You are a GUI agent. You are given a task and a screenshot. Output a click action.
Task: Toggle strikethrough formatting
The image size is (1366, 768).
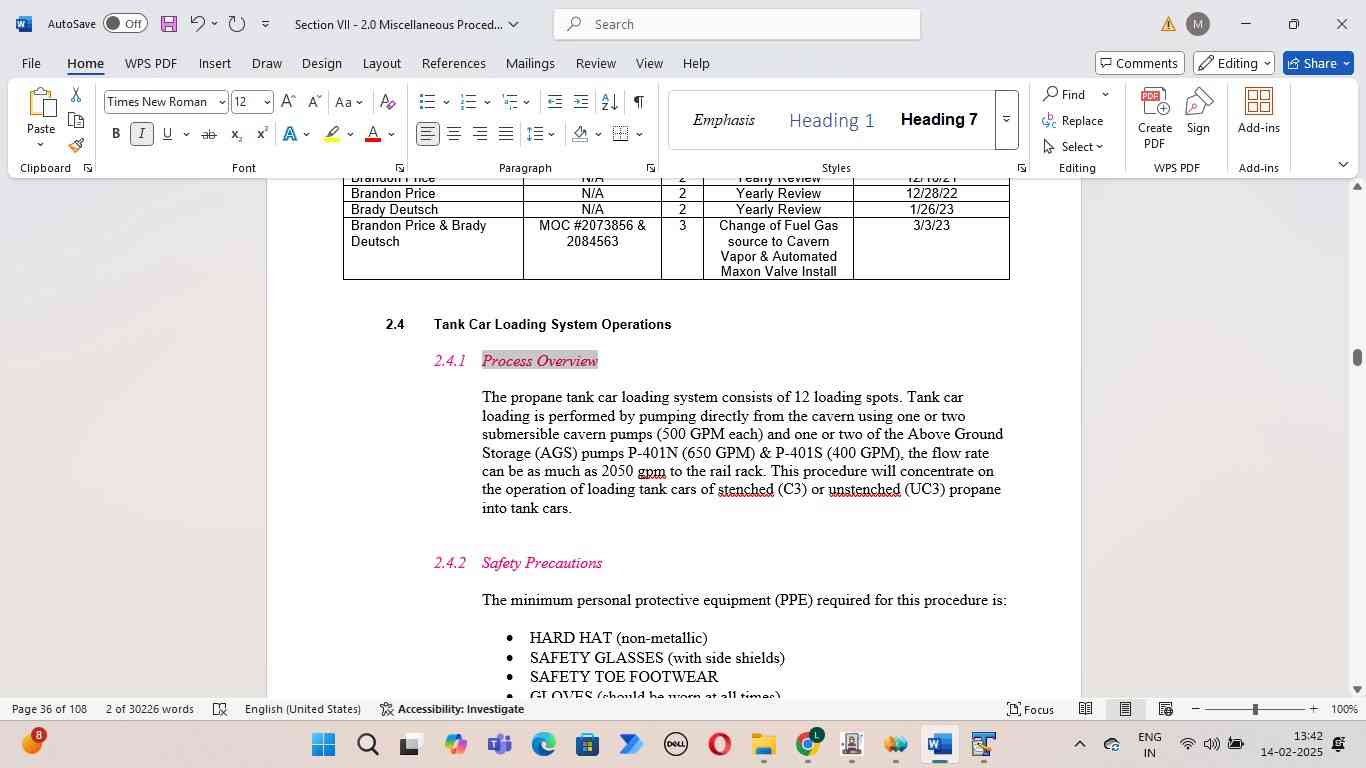[x=209, y=134]
